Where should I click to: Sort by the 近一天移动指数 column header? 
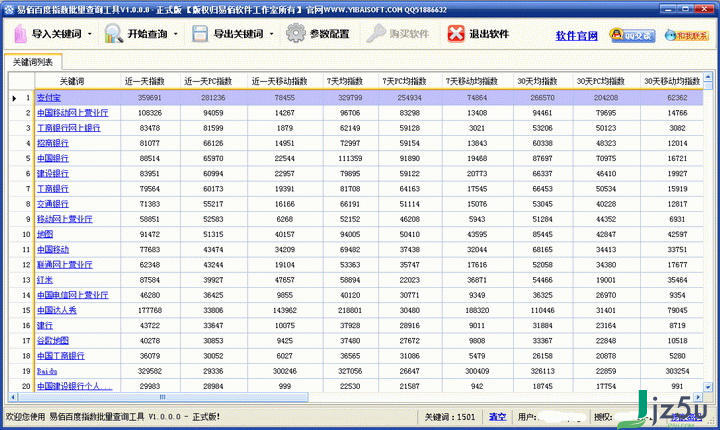(x=285, y=81)
